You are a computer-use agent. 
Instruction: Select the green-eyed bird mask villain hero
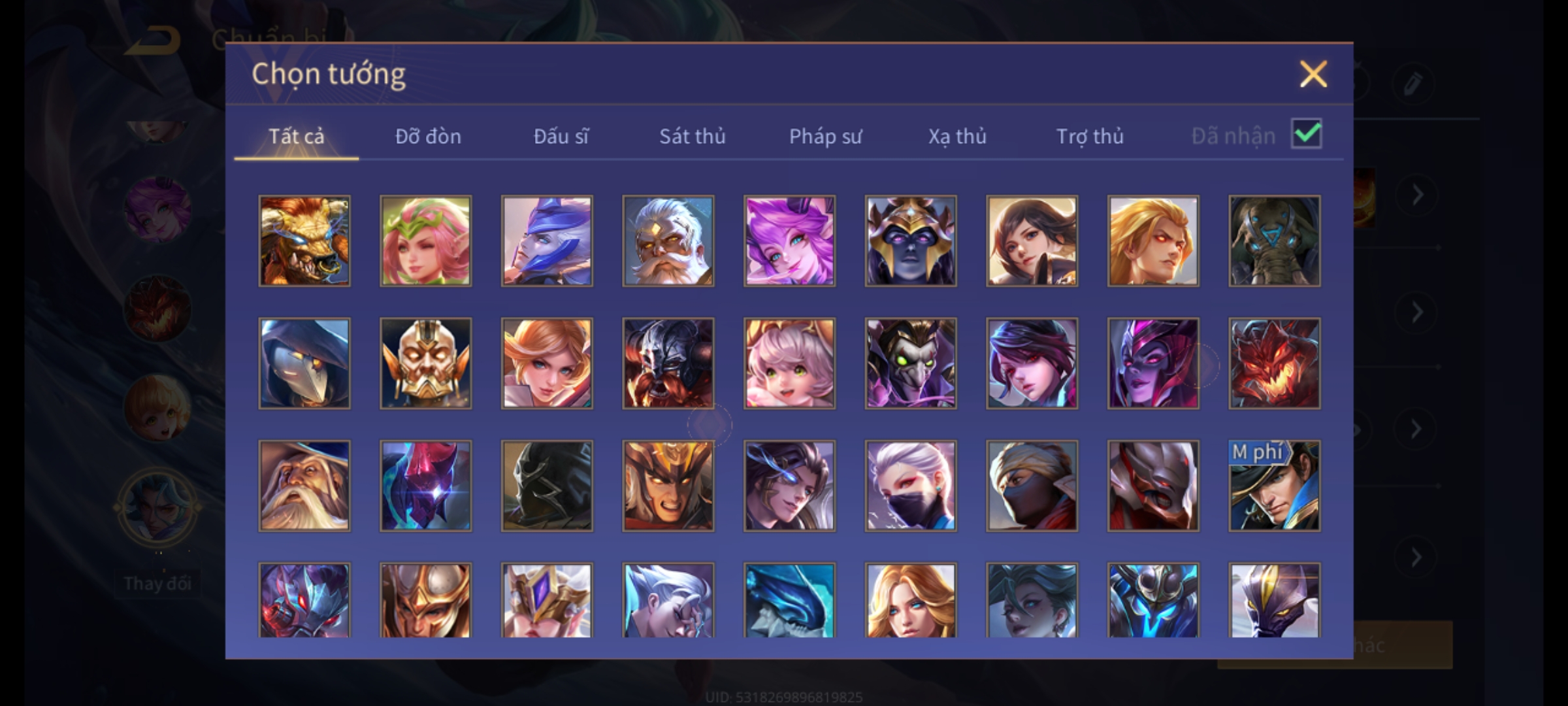[911, 363]
